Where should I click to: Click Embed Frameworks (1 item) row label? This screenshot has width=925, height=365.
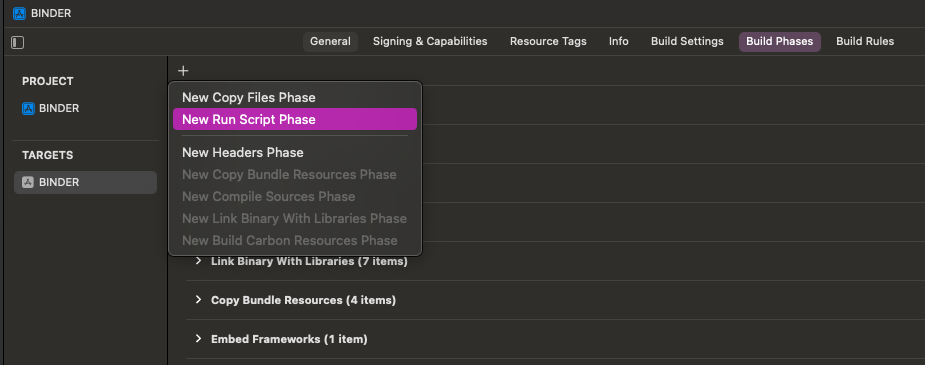point(289,339)
